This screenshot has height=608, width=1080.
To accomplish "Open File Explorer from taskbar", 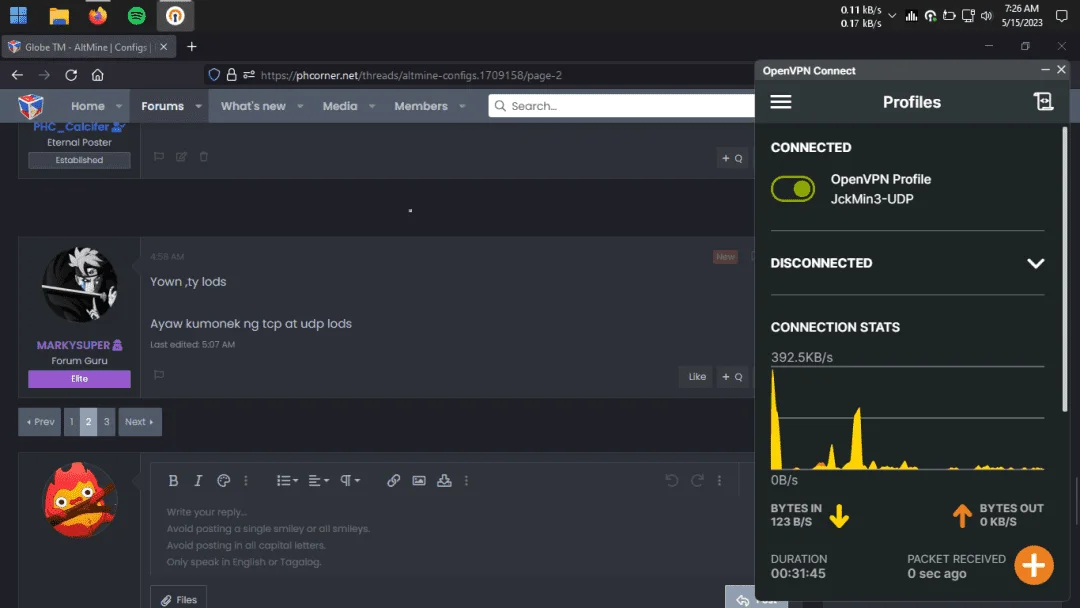I will coord(59,15).
